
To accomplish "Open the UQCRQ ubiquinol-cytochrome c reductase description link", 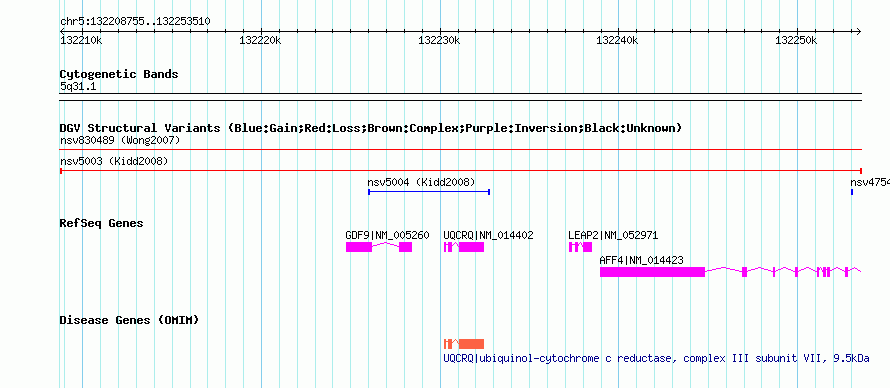I will [x=656, y=359].
